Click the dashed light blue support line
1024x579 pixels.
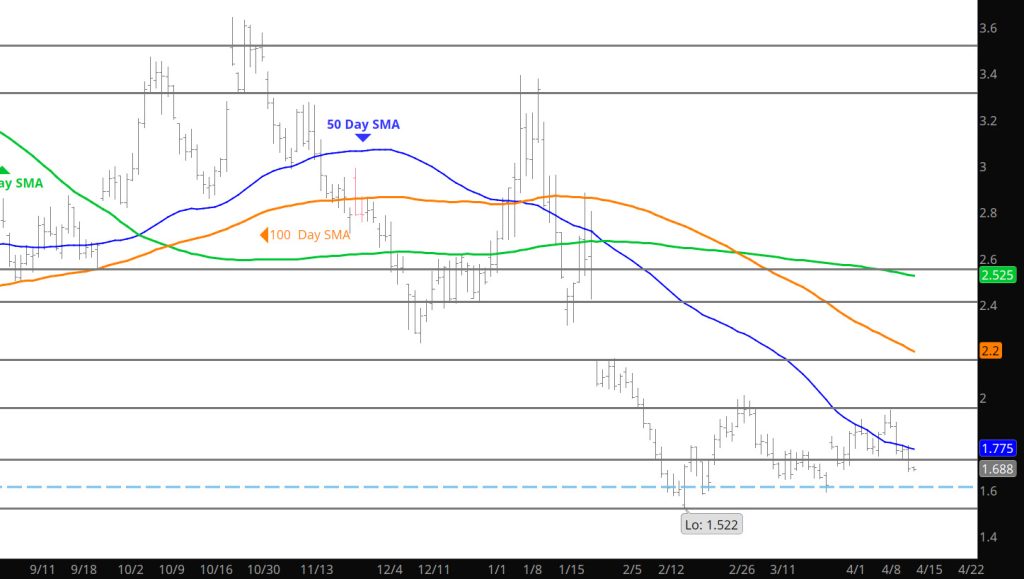[x=400, y=487]
